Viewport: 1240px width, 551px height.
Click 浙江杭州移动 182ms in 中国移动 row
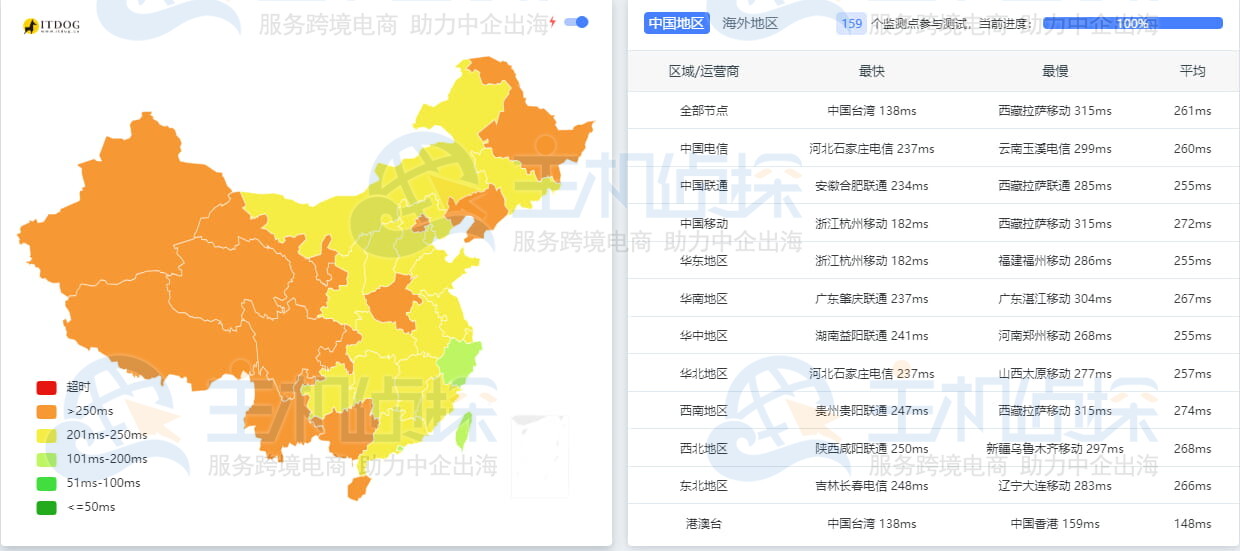tap(872, 224)
